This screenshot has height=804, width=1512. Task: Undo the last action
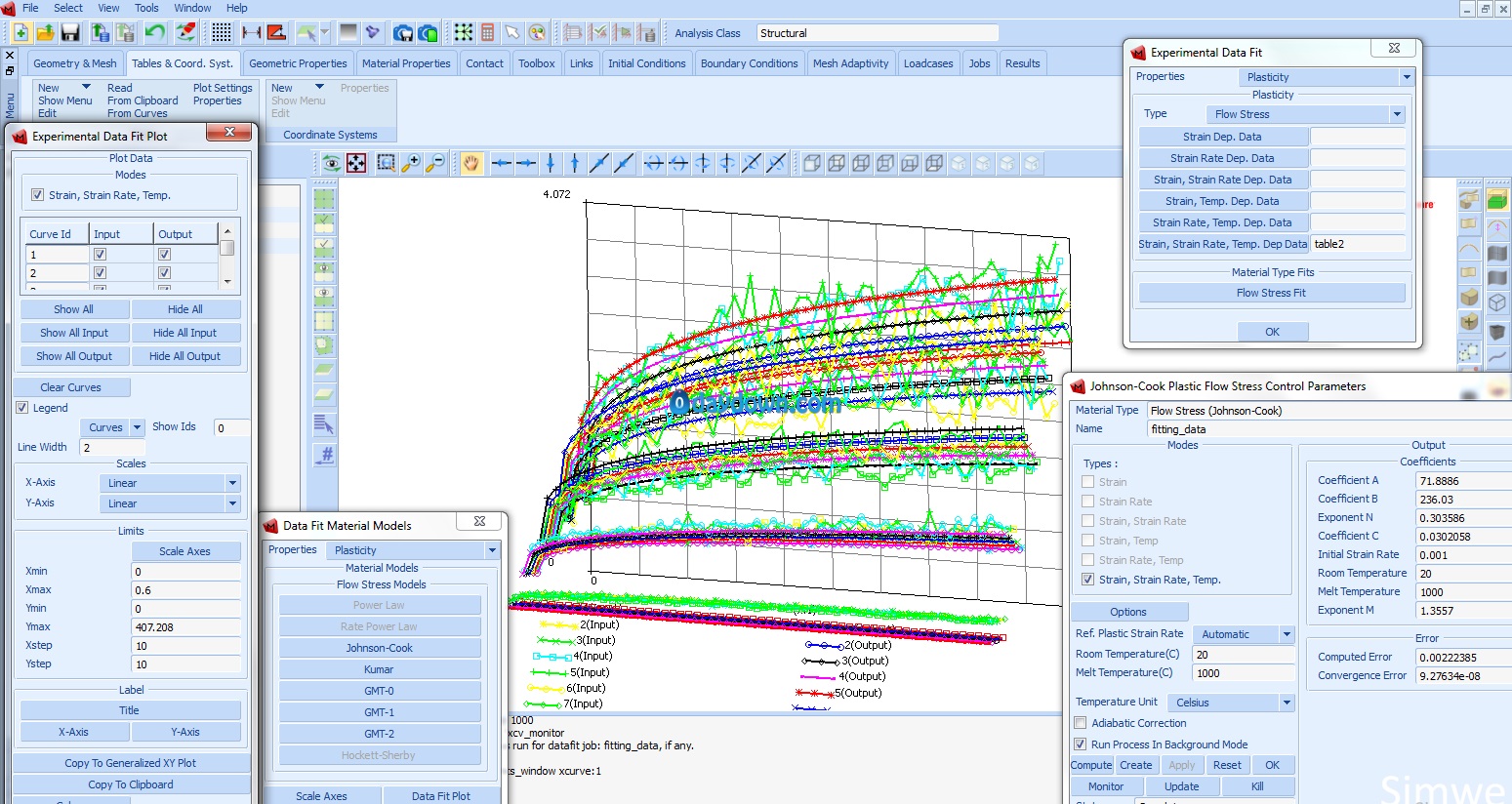coord(154,32)
